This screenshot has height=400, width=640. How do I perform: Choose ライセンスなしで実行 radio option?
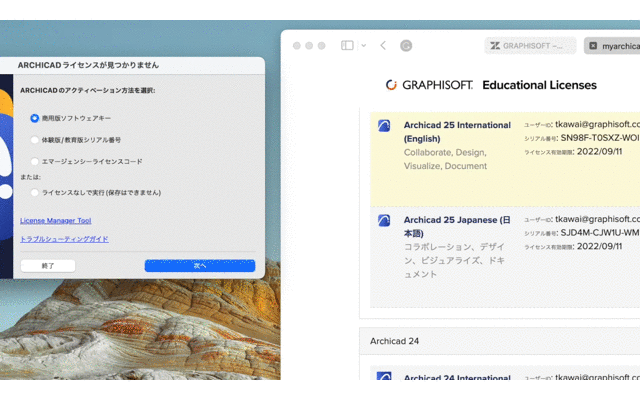[x=35, y=193]
